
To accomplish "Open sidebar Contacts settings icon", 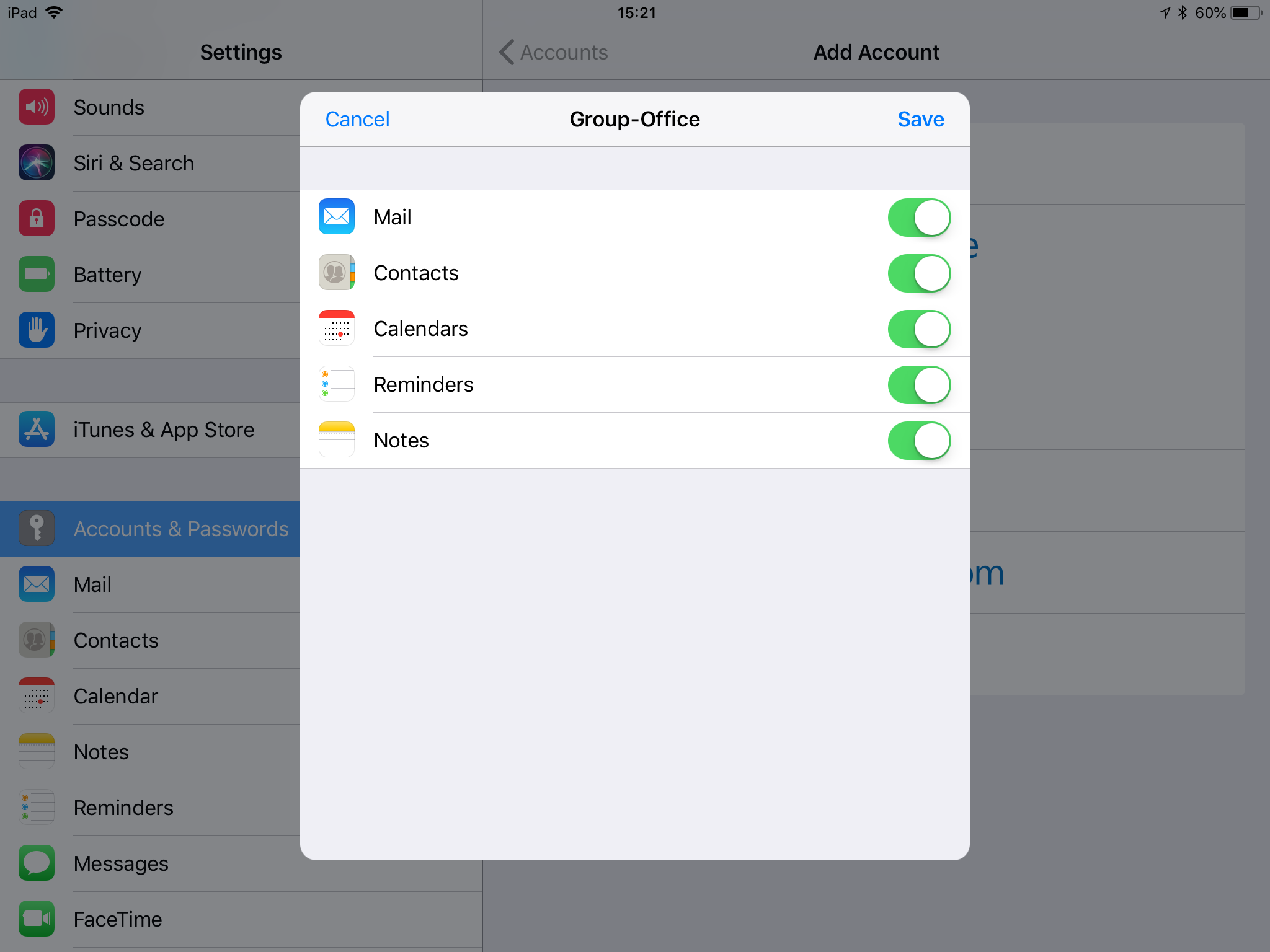I will click(x=37, y=640).
